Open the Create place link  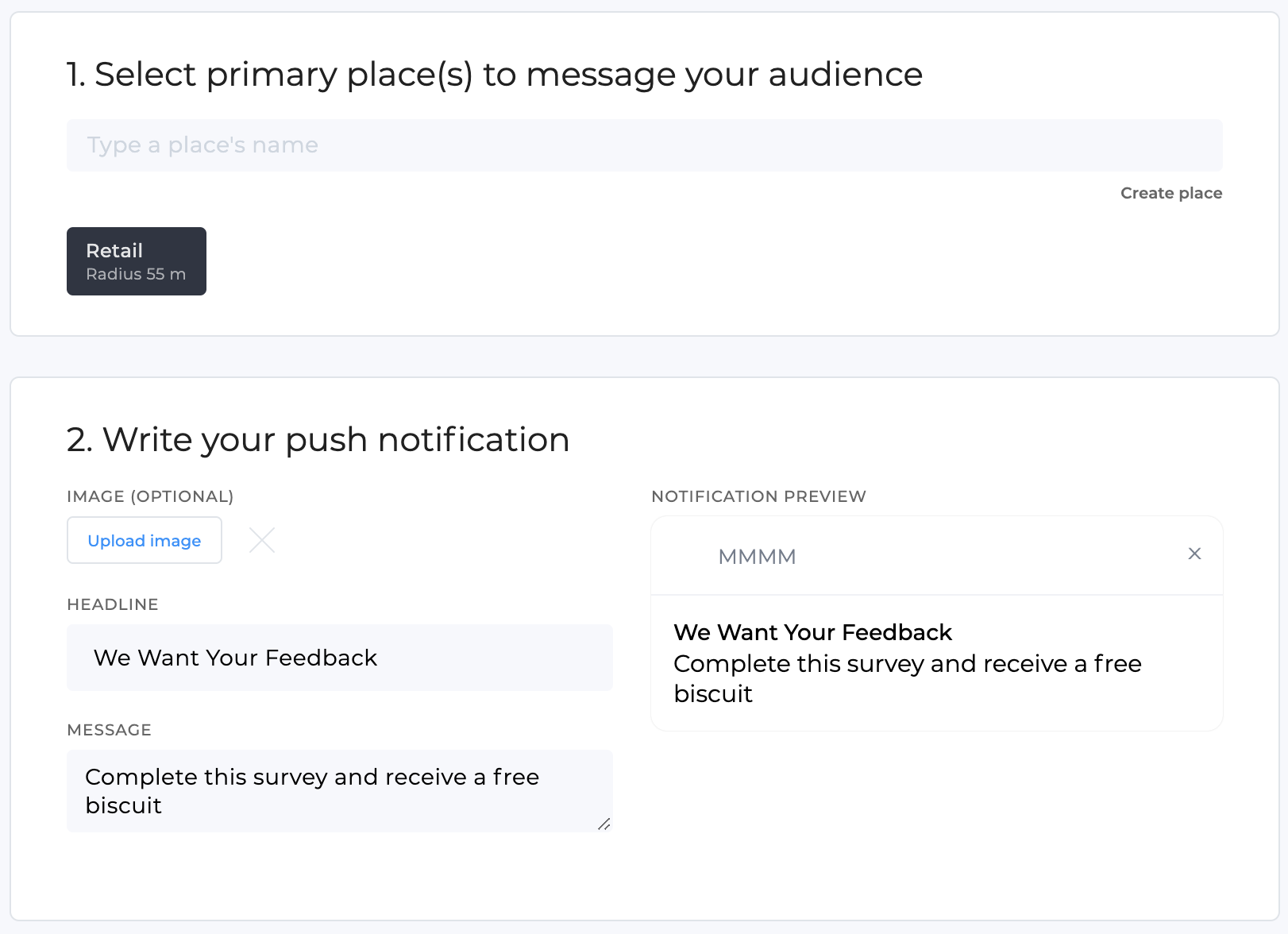1170,193
